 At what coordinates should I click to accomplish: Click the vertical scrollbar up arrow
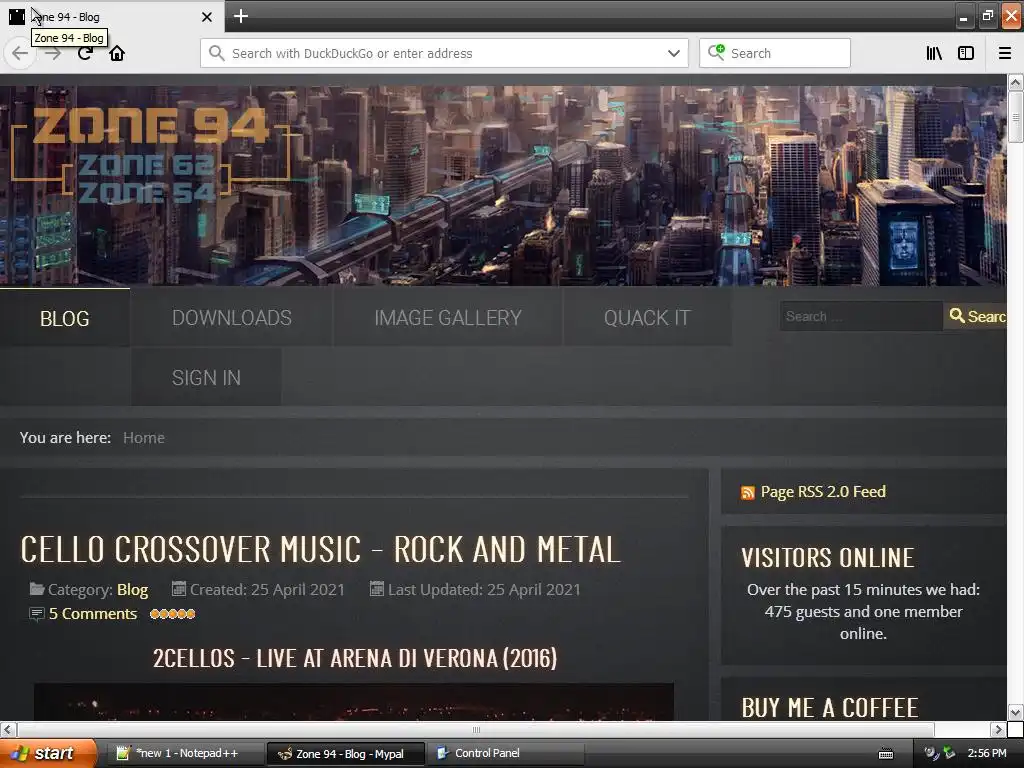click(x=1015, y=82)
